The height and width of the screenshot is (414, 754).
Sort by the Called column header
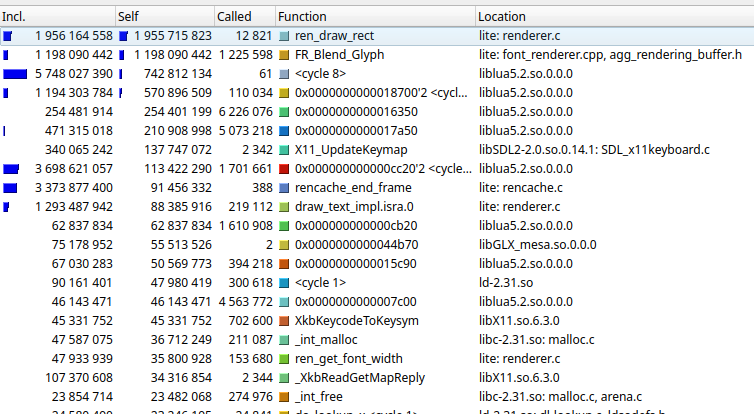(245, 16)
